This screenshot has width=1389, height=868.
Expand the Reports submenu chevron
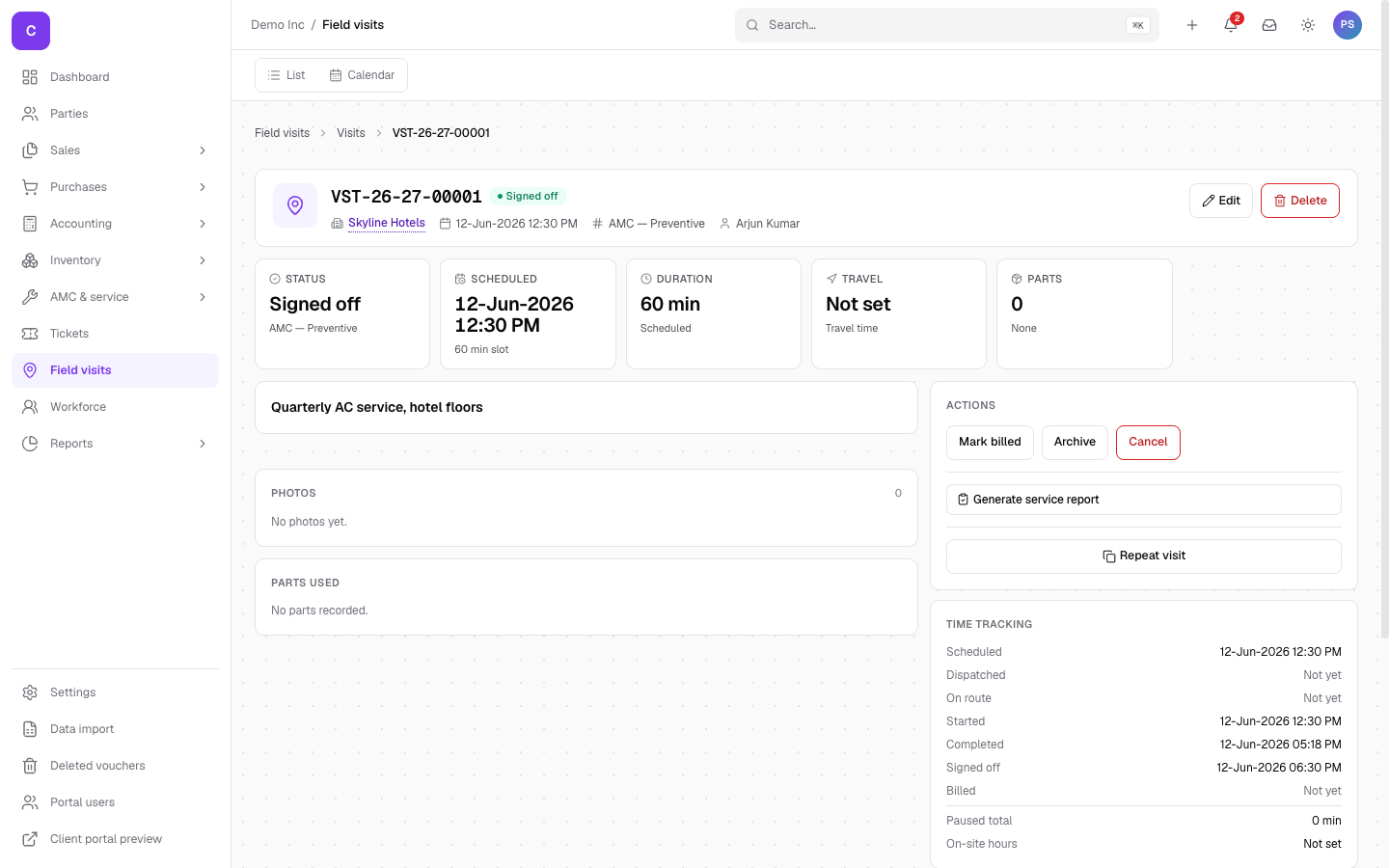tap(203, 444)
